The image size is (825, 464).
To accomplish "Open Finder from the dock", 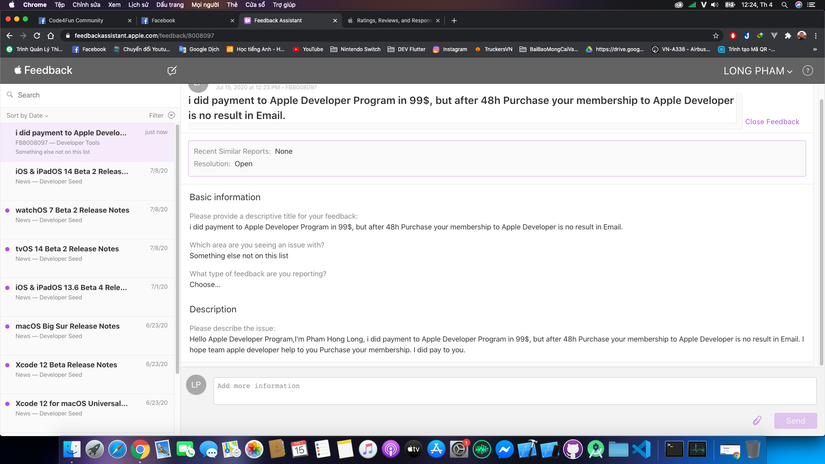I will click(x=72, y=449).
